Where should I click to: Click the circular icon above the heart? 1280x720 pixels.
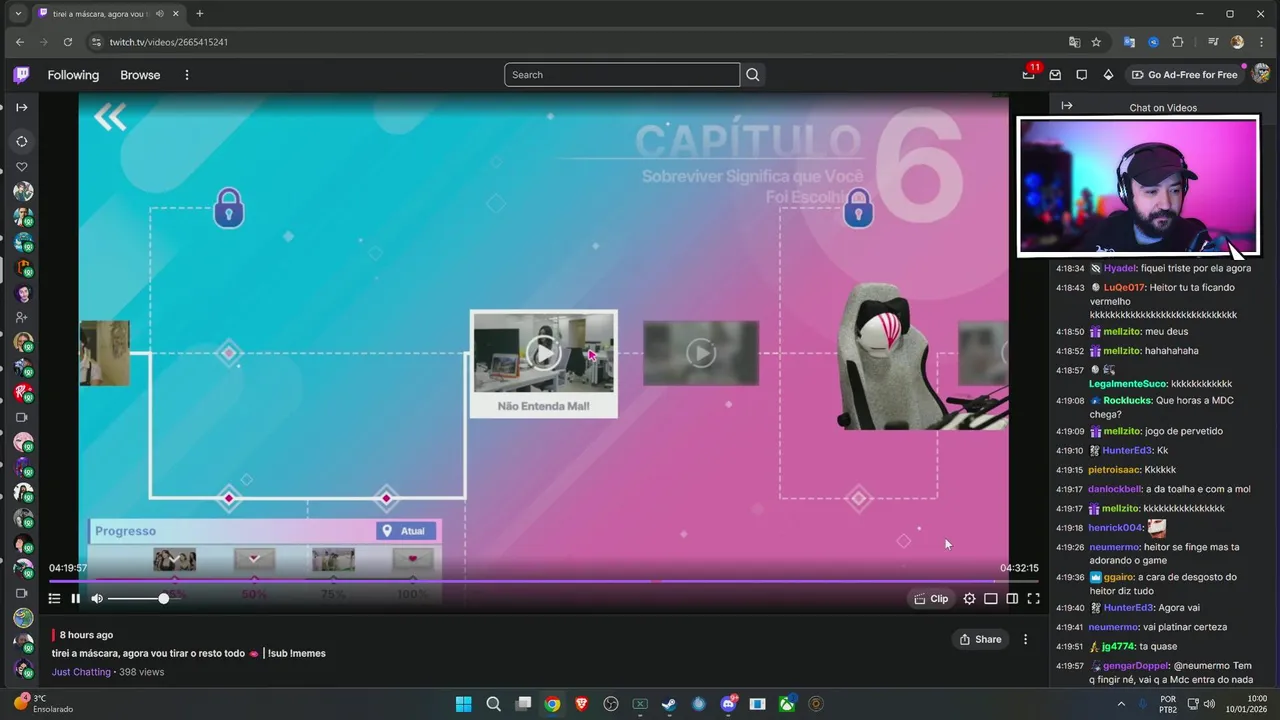point(22,141)
